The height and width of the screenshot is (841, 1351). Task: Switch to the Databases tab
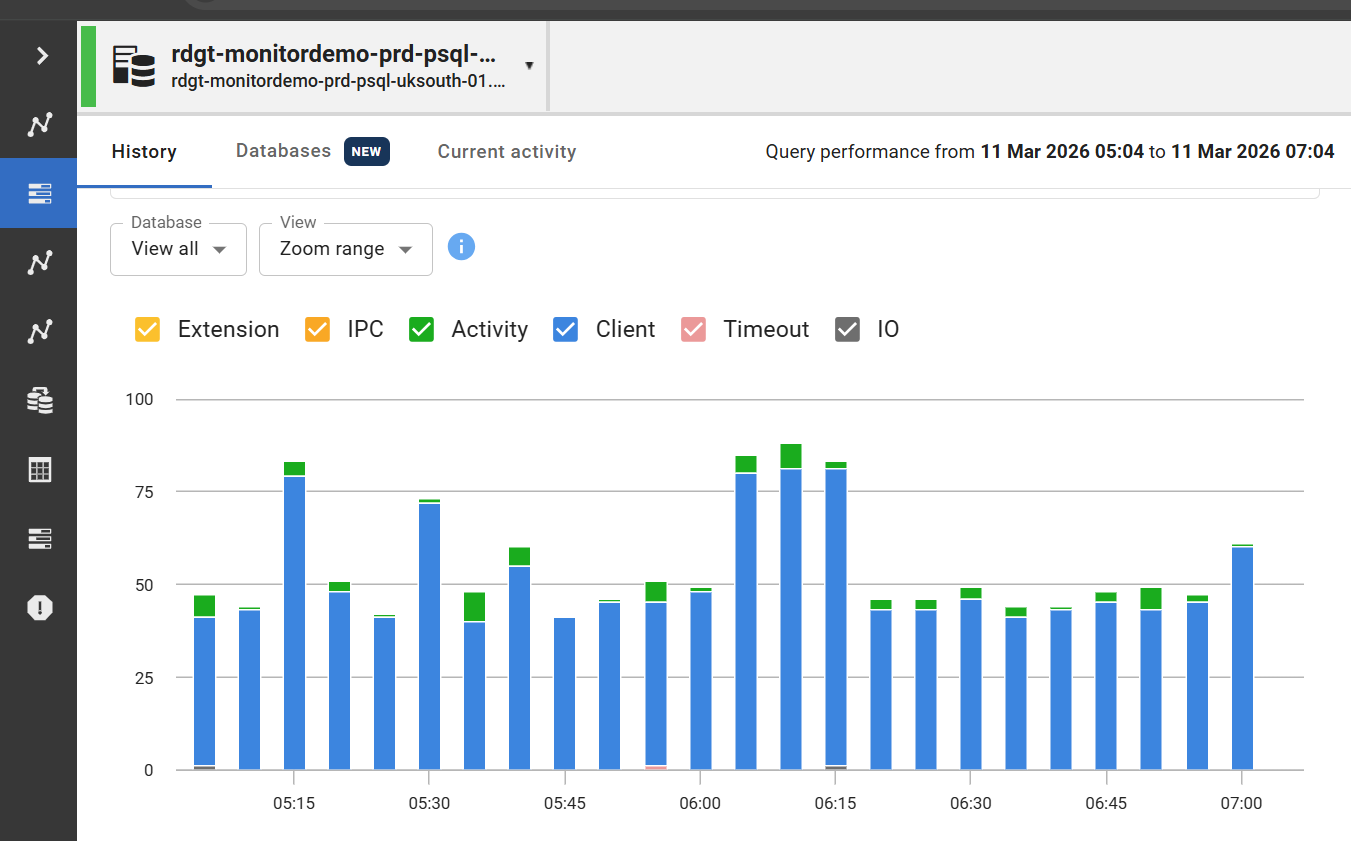[283, 151]
